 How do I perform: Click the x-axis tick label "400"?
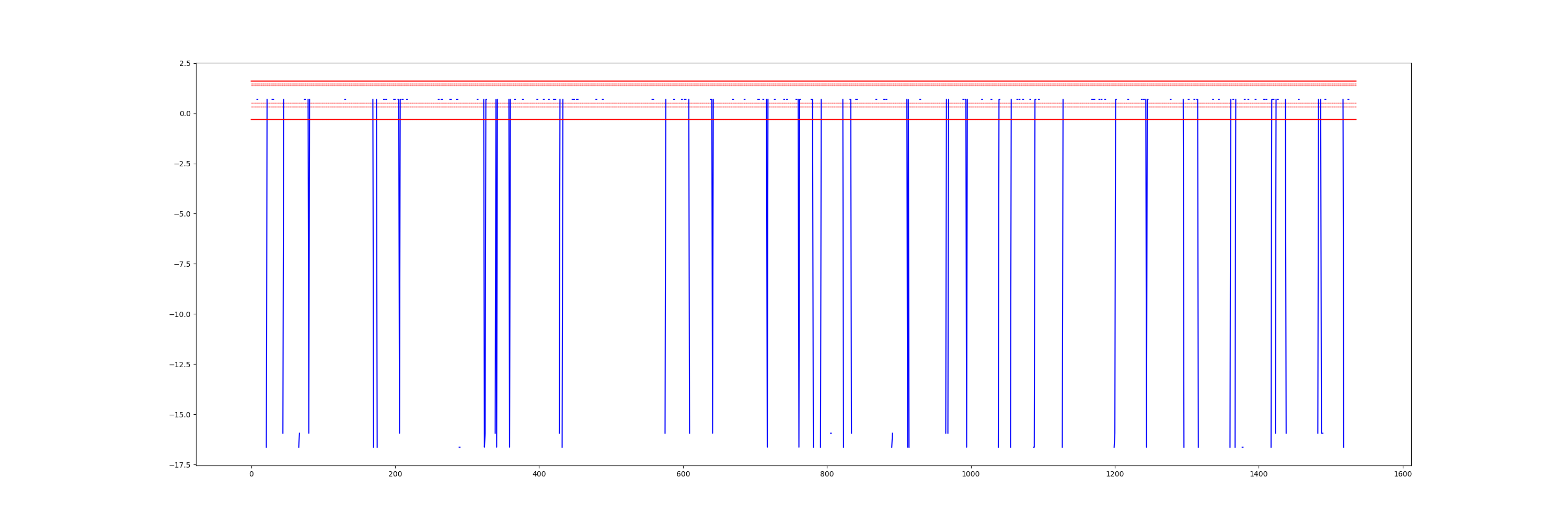tap(539, 474)
